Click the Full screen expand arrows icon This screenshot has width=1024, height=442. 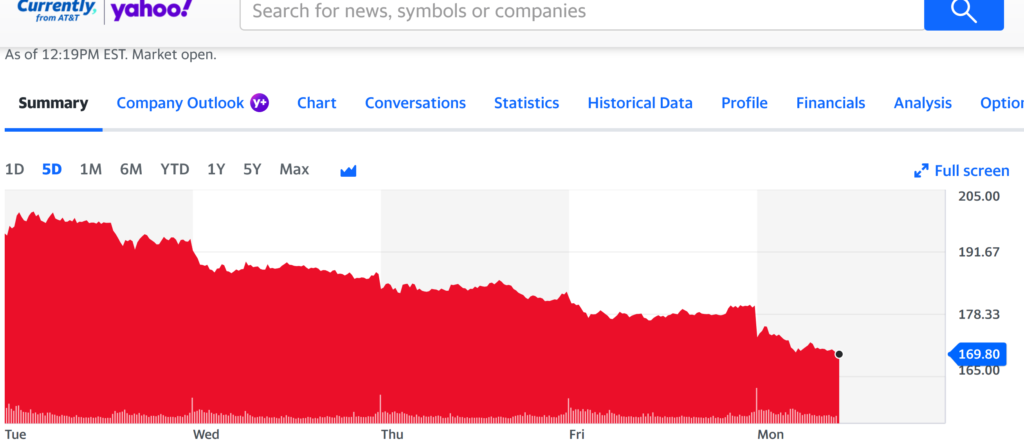pyautogui.click(x=921, y=171)
